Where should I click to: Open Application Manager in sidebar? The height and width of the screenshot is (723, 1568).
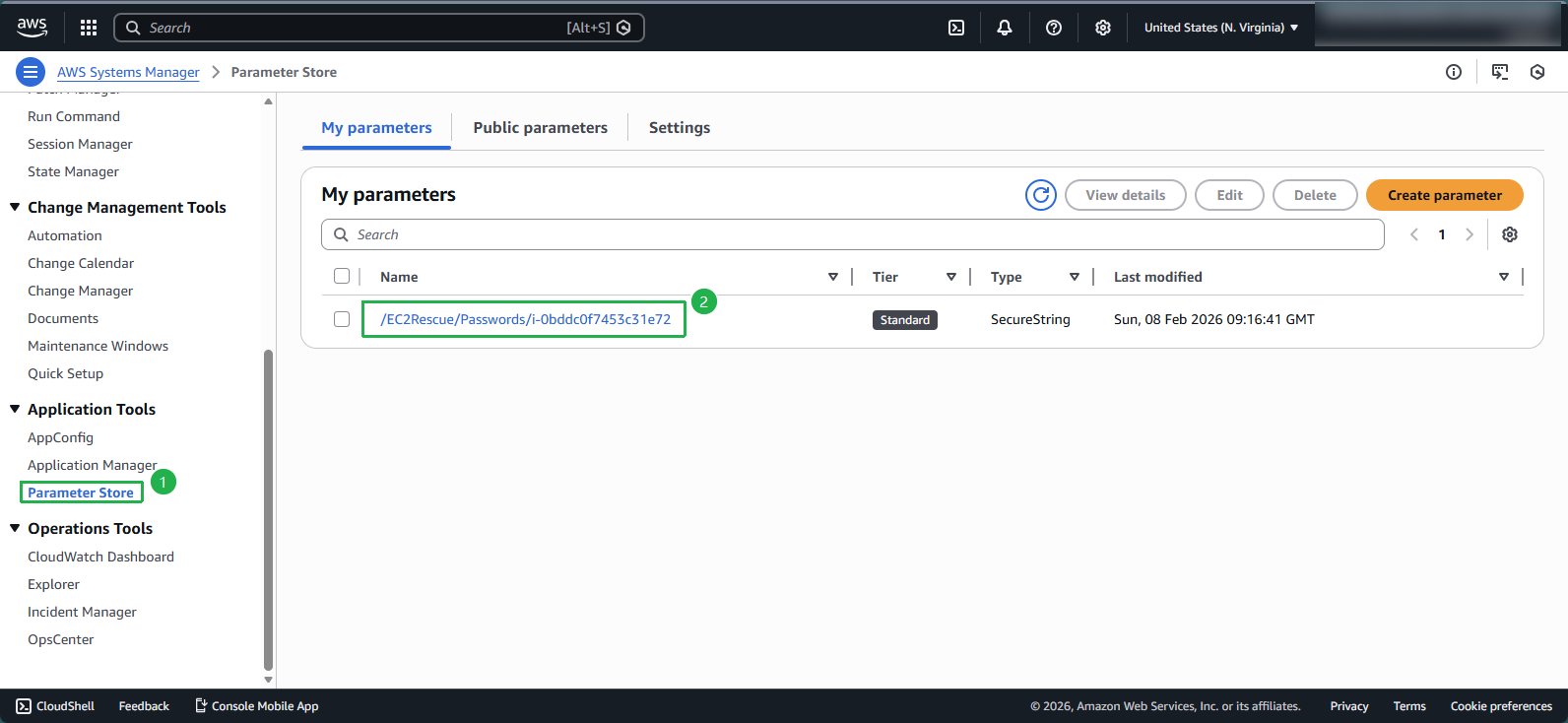coord(93,465)
